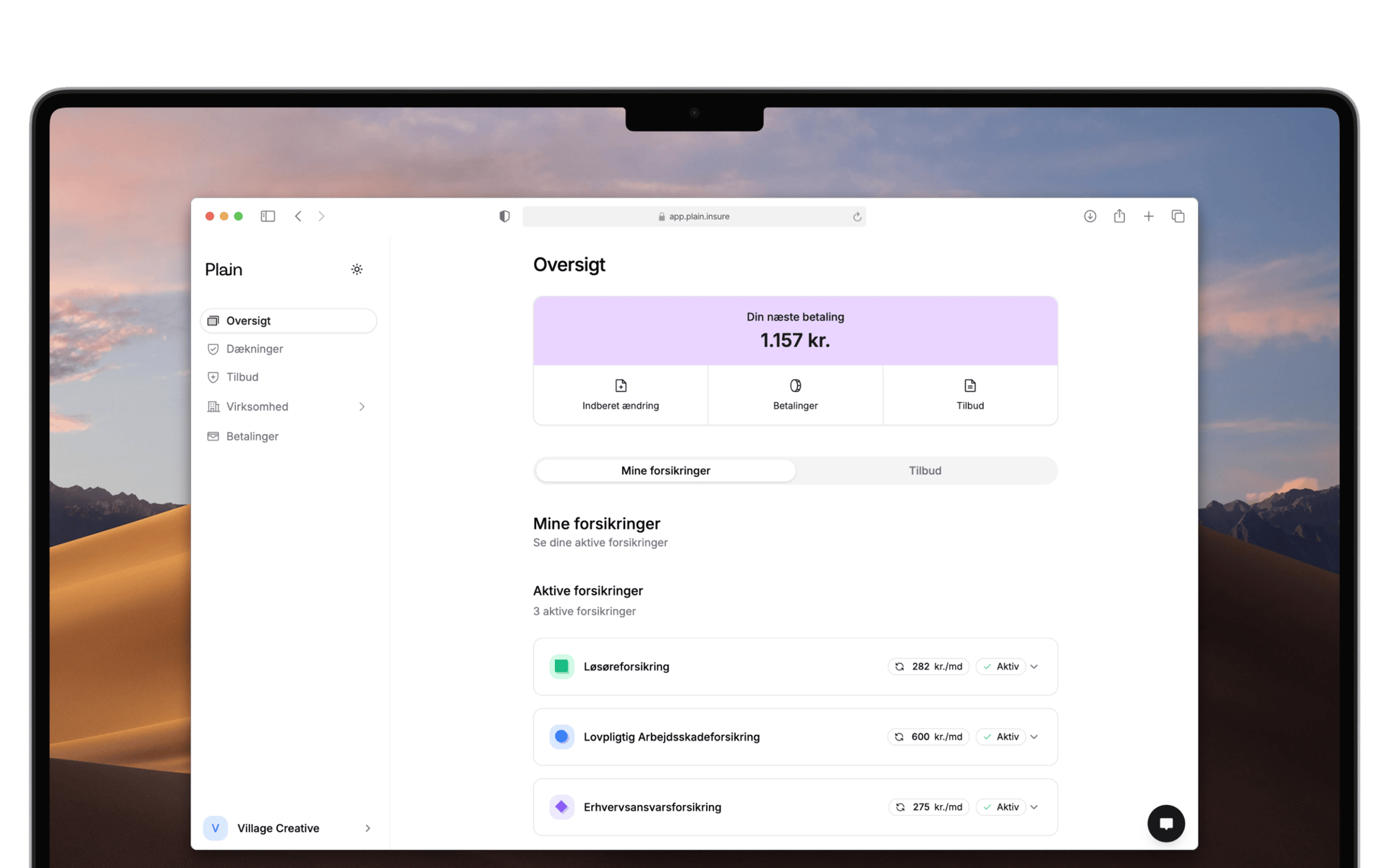
Task: Toggle light mode with the sun icon
Action: [357, 269]
